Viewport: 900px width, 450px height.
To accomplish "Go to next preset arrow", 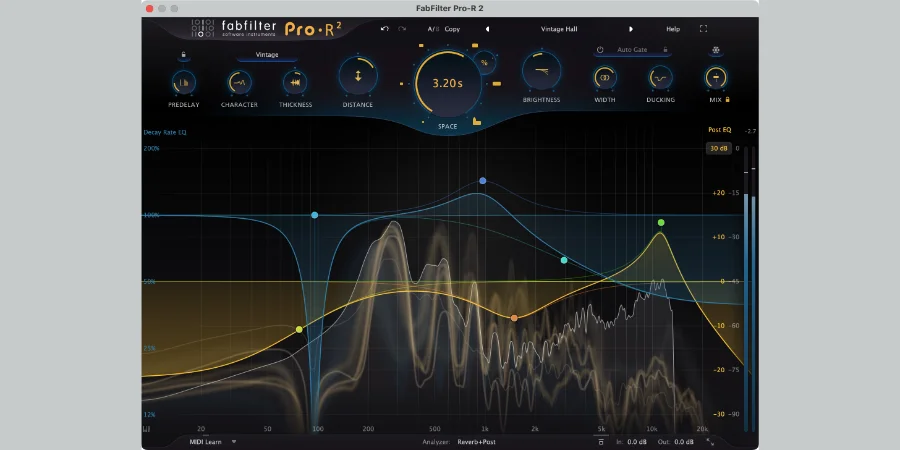I will (631, 29).
